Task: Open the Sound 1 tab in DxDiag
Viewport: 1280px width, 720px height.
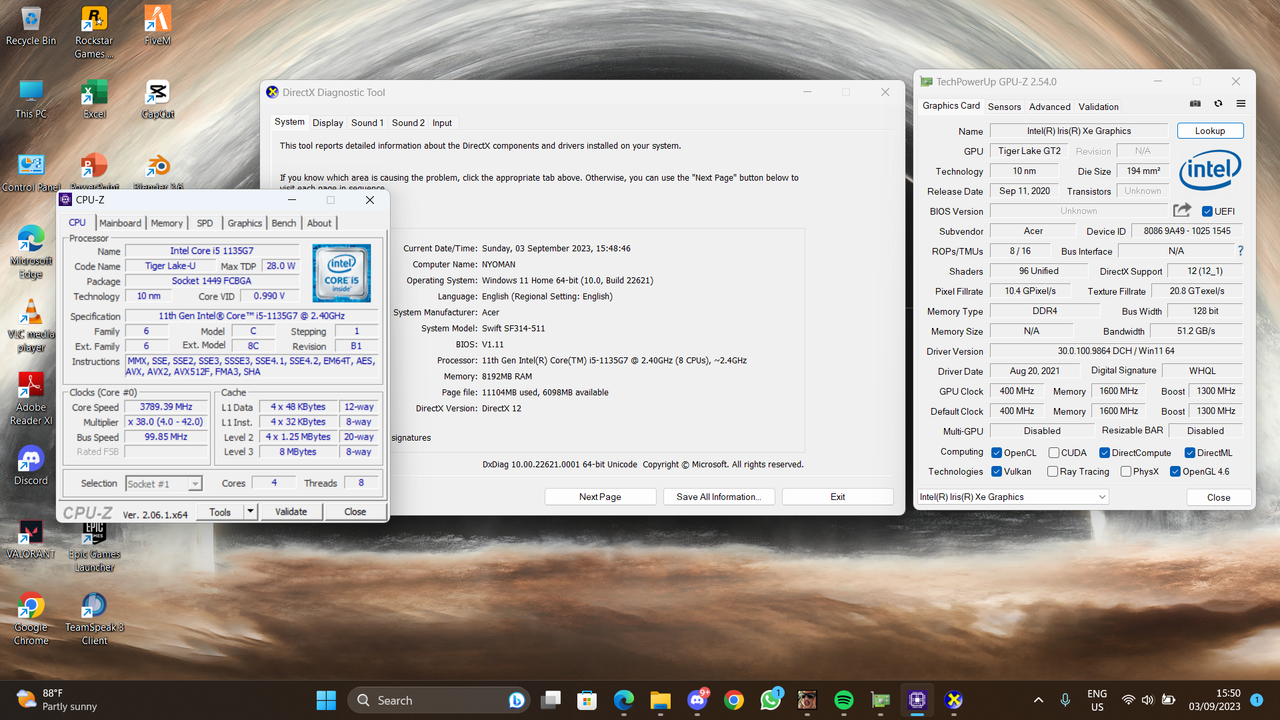Action: tap(367, 123)
